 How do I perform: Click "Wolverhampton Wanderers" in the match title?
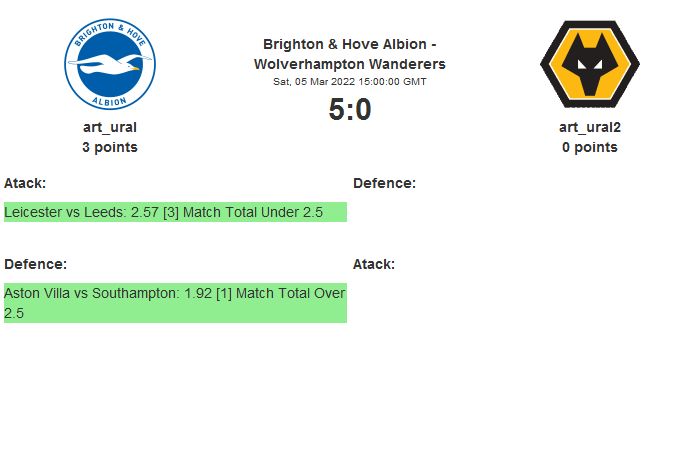350,64
